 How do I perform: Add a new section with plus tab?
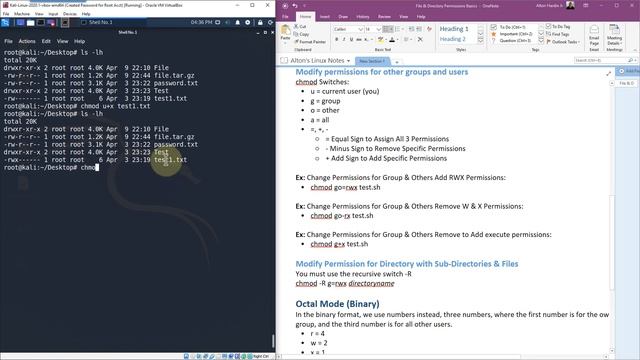point(397,62)
